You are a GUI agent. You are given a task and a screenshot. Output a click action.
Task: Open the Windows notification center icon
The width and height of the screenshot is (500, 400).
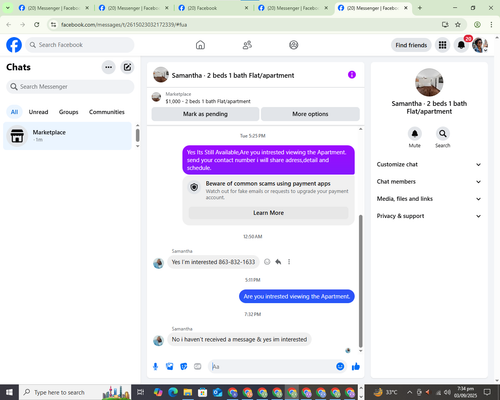487,392
